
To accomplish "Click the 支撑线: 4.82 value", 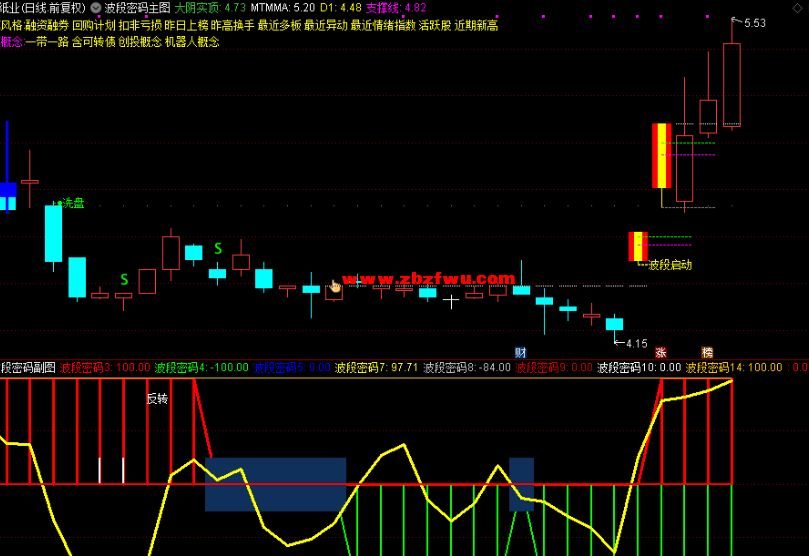I will click(x=396, y=8).
